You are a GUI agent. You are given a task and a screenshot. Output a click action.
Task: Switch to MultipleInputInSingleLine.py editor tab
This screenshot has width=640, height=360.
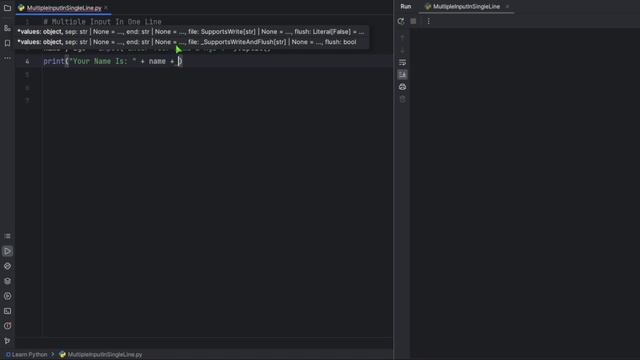pyautogui.click(x=64, y=8)
